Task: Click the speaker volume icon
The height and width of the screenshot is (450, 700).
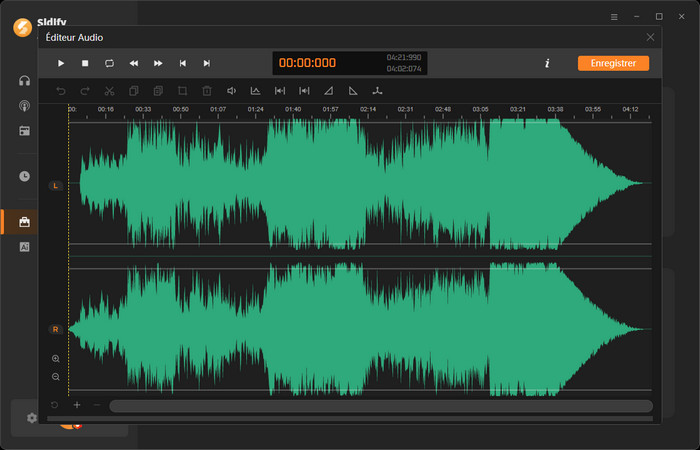Action: point(231,91)
